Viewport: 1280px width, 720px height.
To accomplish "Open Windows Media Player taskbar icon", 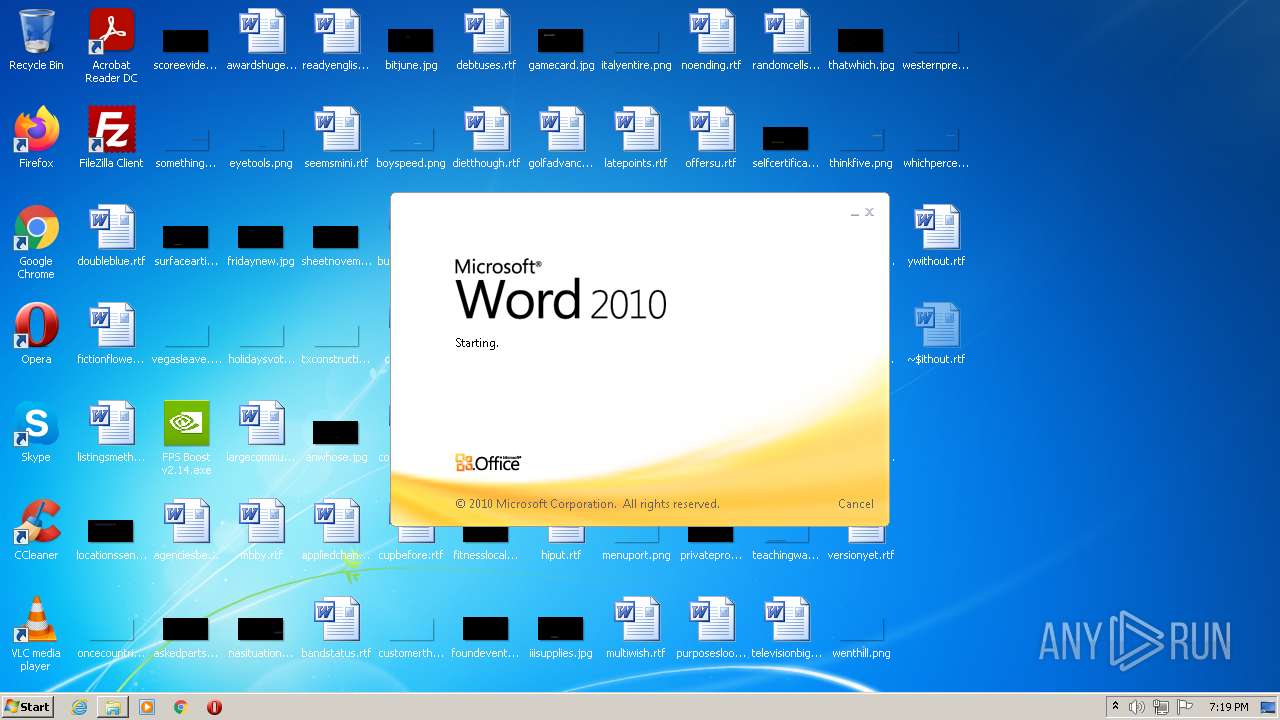I will coord(147,707).
